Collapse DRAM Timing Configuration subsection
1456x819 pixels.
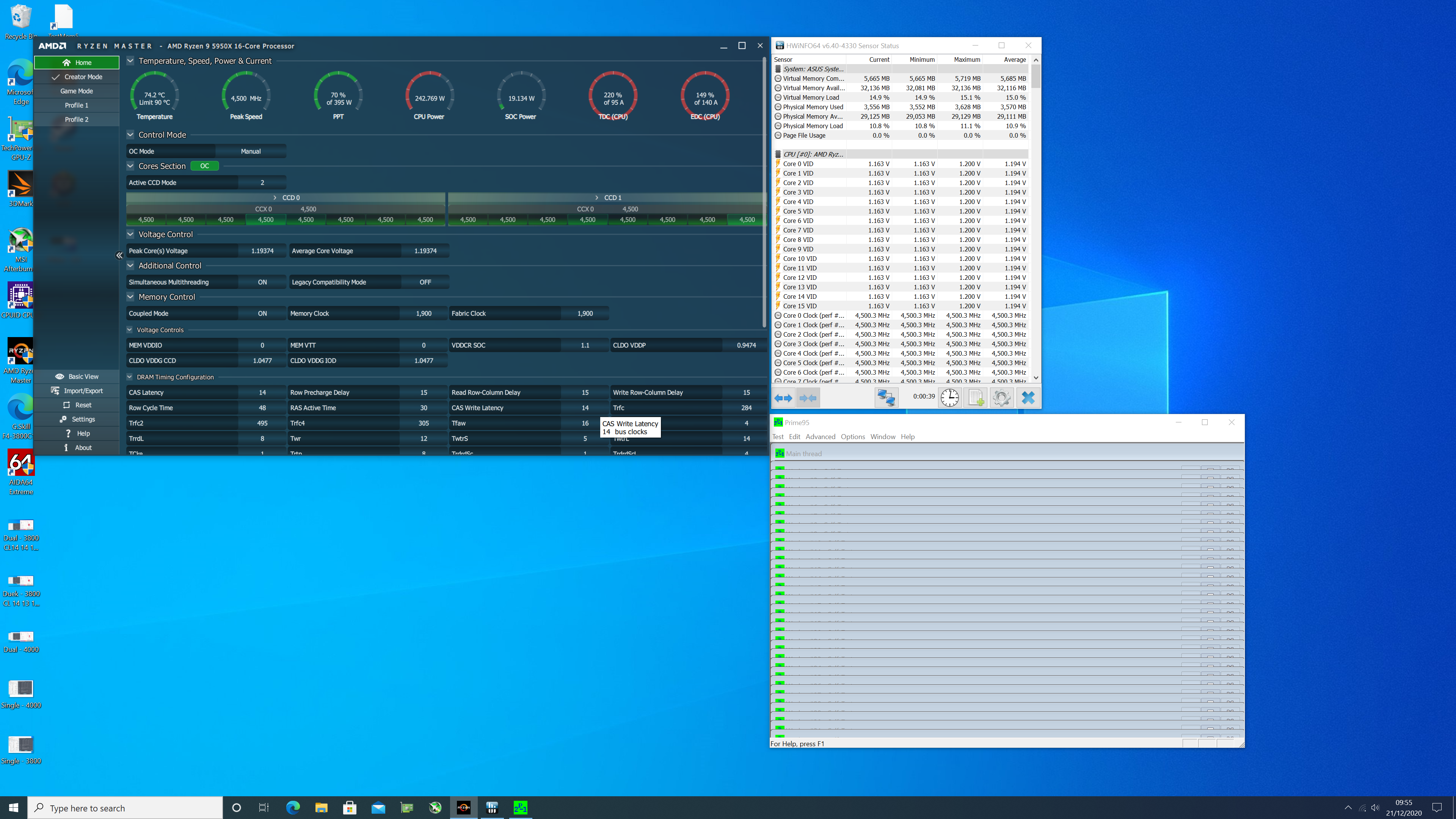click(129, 377)
